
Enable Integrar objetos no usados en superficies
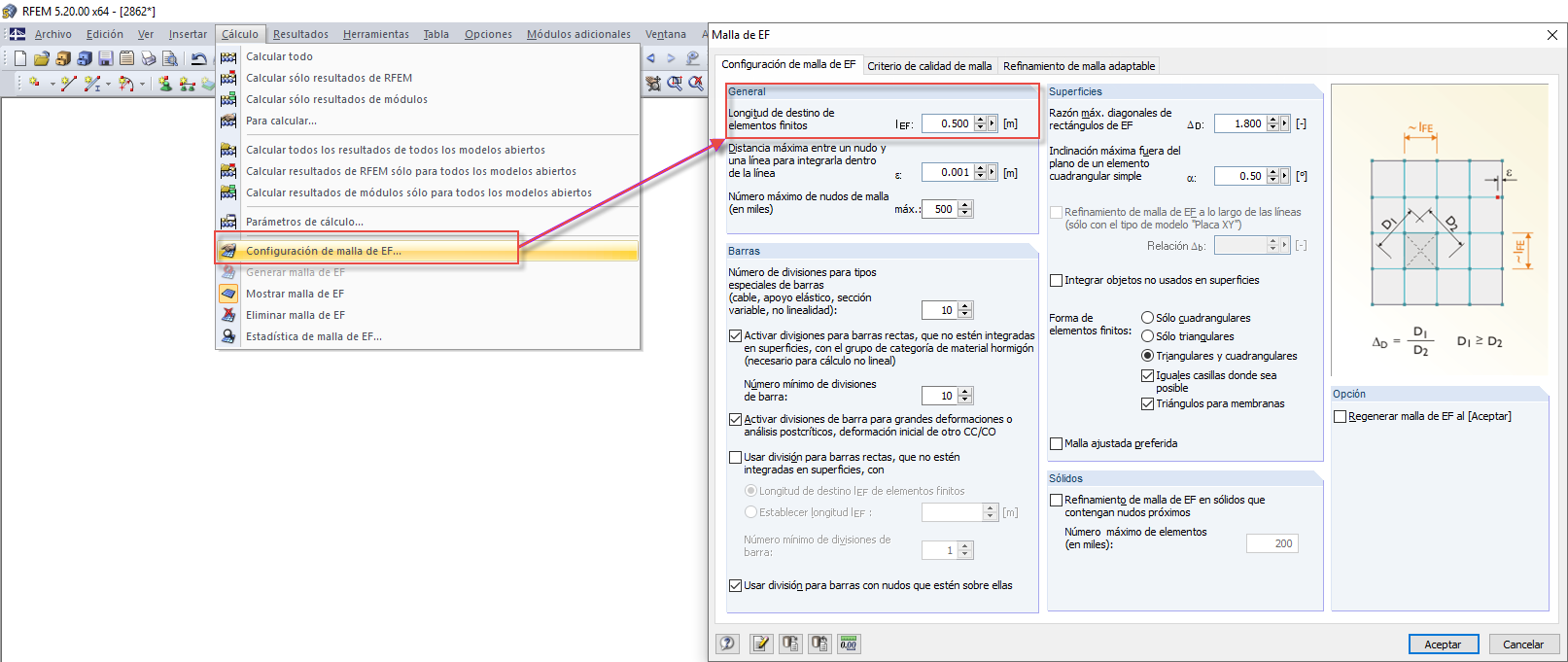(1057, 280)
